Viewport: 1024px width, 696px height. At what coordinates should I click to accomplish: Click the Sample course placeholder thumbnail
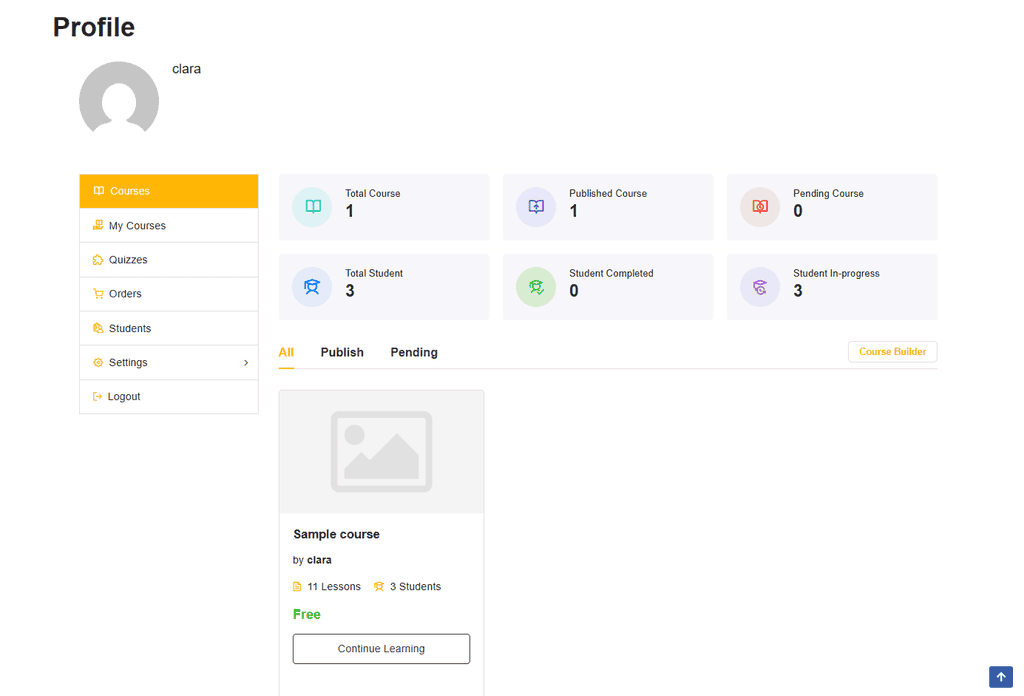tap(381, 452)
